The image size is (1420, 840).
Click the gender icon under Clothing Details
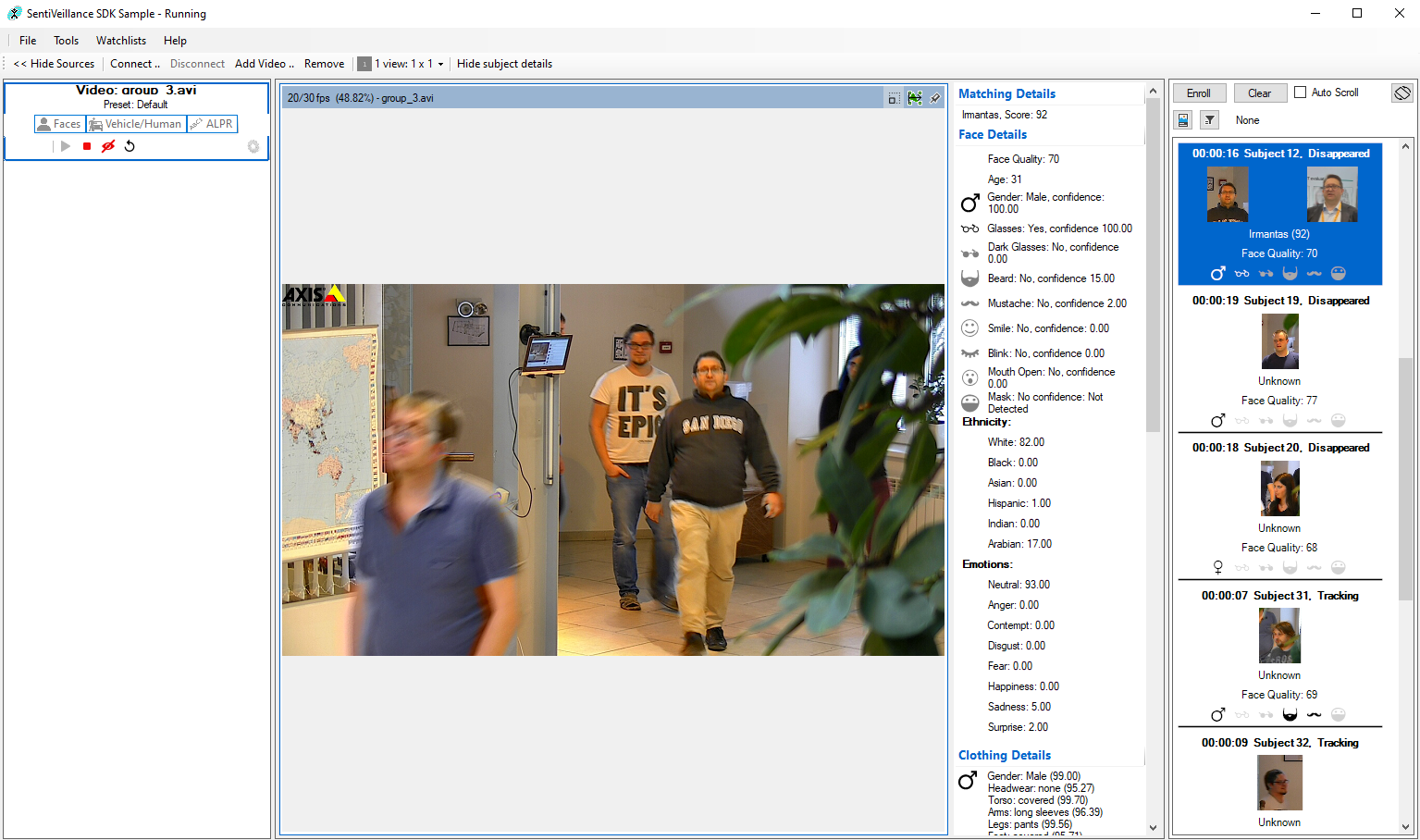click(968, 781)
